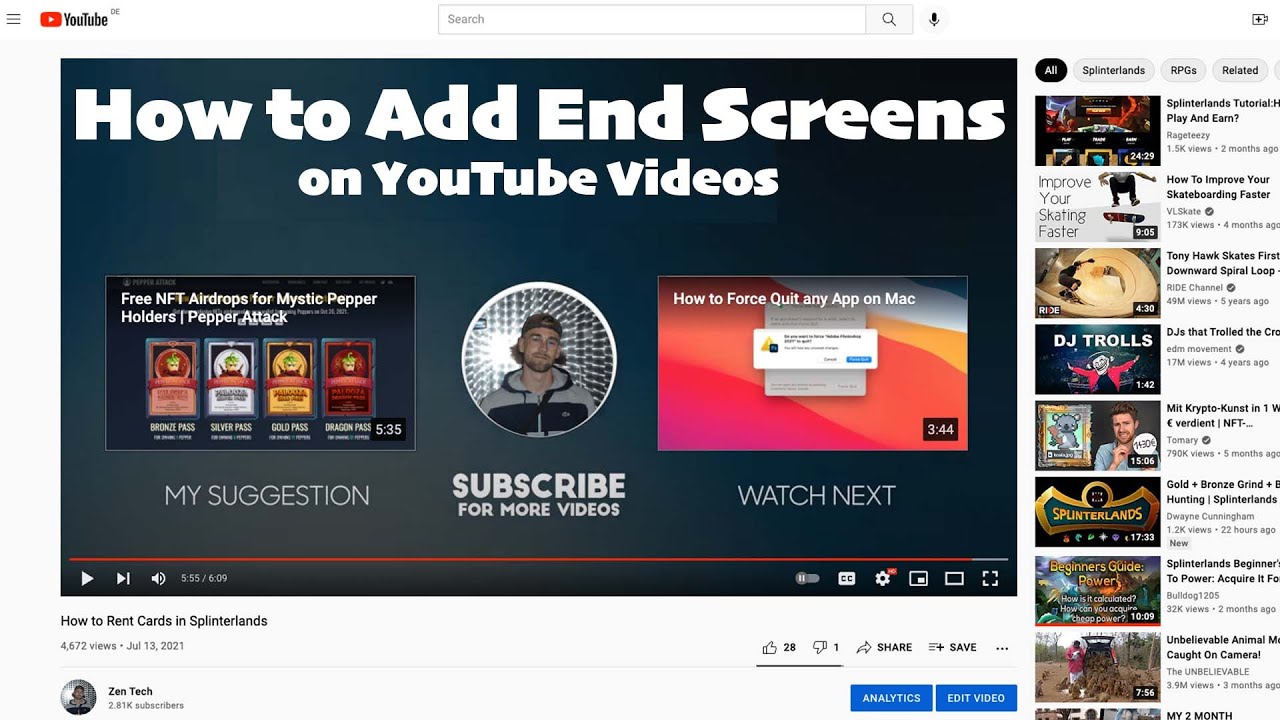Click the EDIT VIDEO button
This screenshot has width=1280, height=720.
[976, 698]
